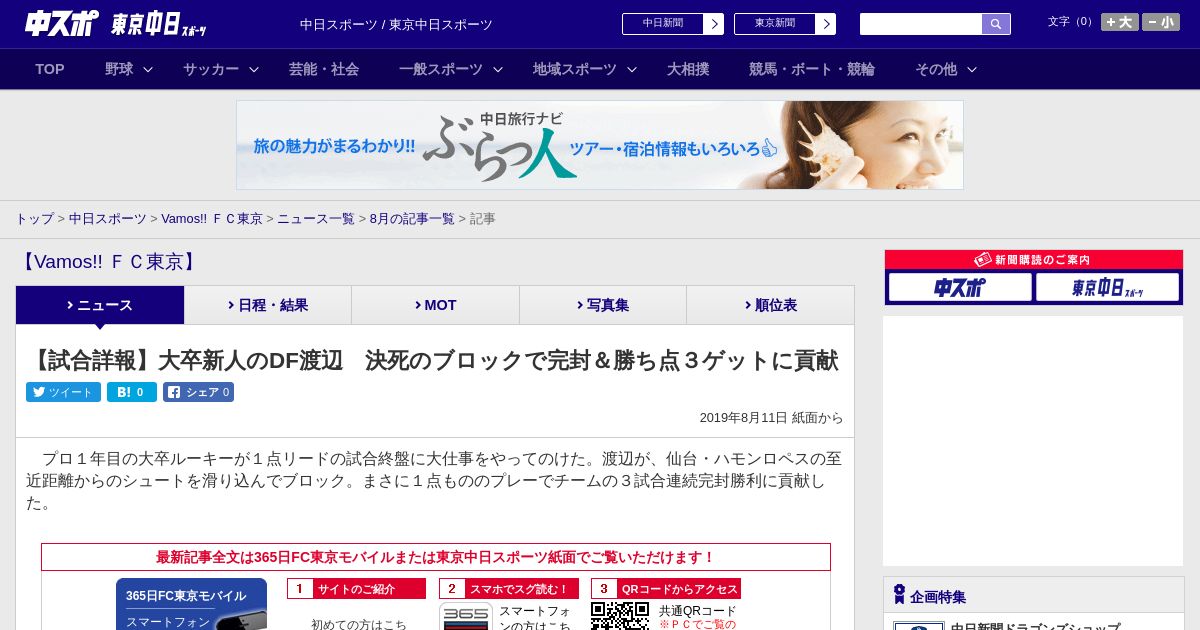Screen dimensions: 1200x630
Task: Expand the 地域スポーツ dropdown chevron
Action: pyautogui.click(x=632, y=70)
